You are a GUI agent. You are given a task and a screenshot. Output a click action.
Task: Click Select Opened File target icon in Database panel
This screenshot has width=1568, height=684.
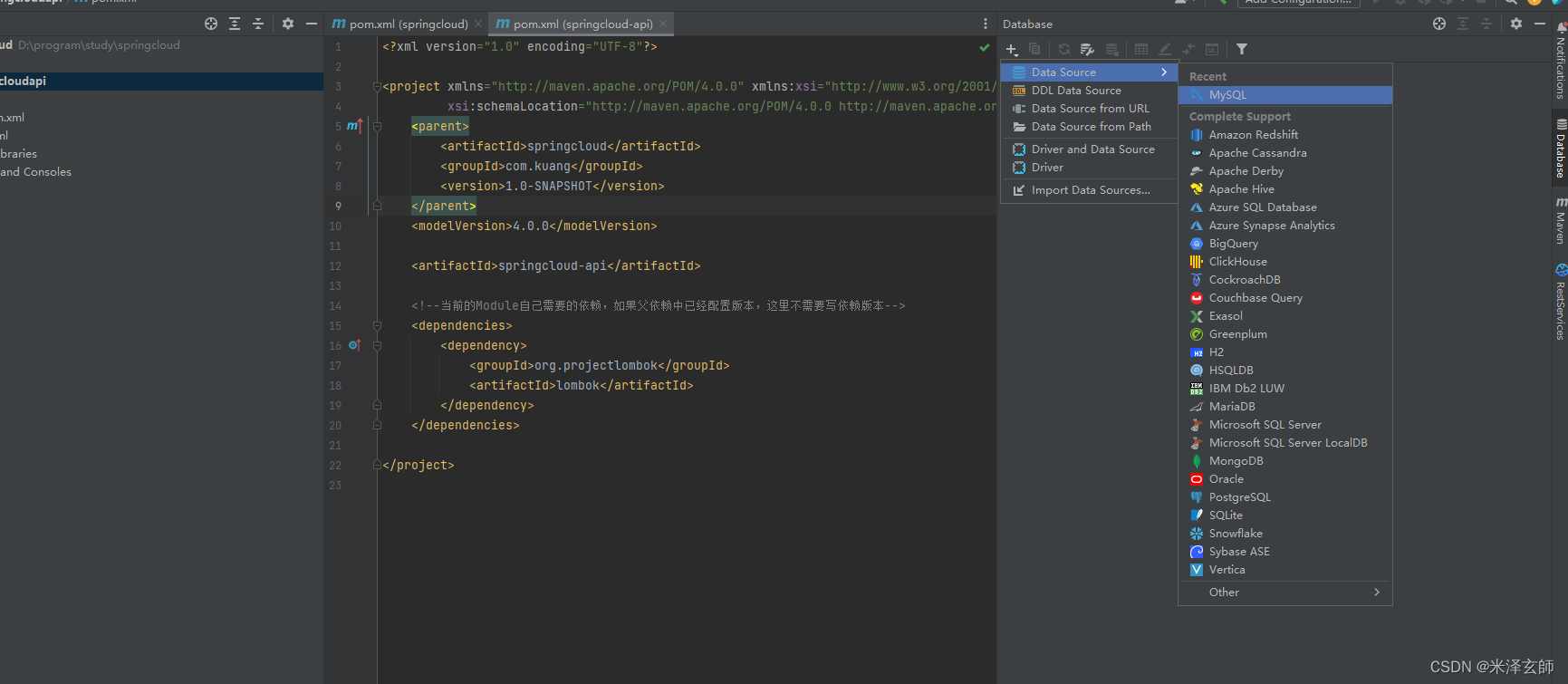coord(1439,24)
